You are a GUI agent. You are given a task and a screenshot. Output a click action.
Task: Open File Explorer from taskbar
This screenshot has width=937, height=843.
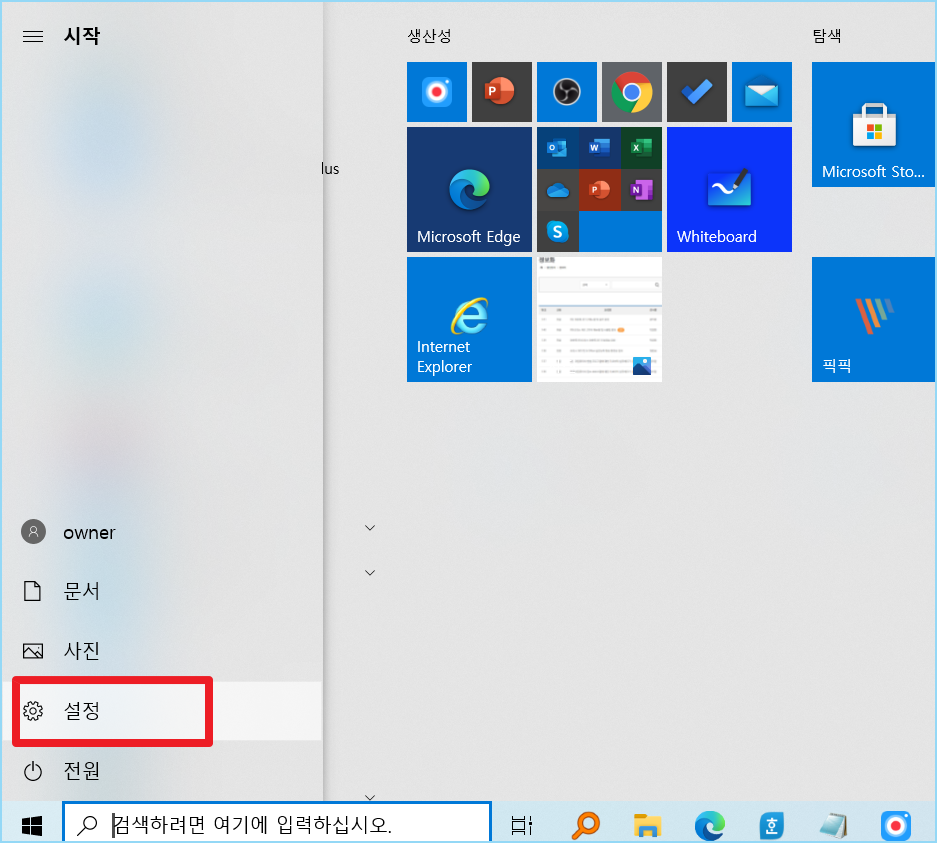pos(647,826)
